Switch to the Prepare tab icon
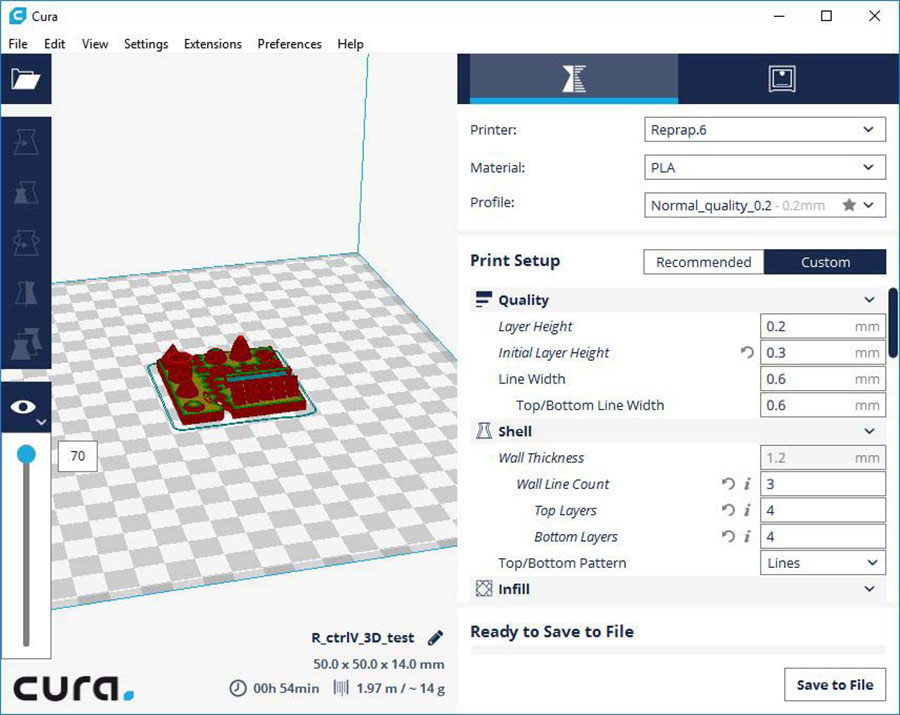The width and height of the screenshot is (900, 715). (x=573, y=79)
